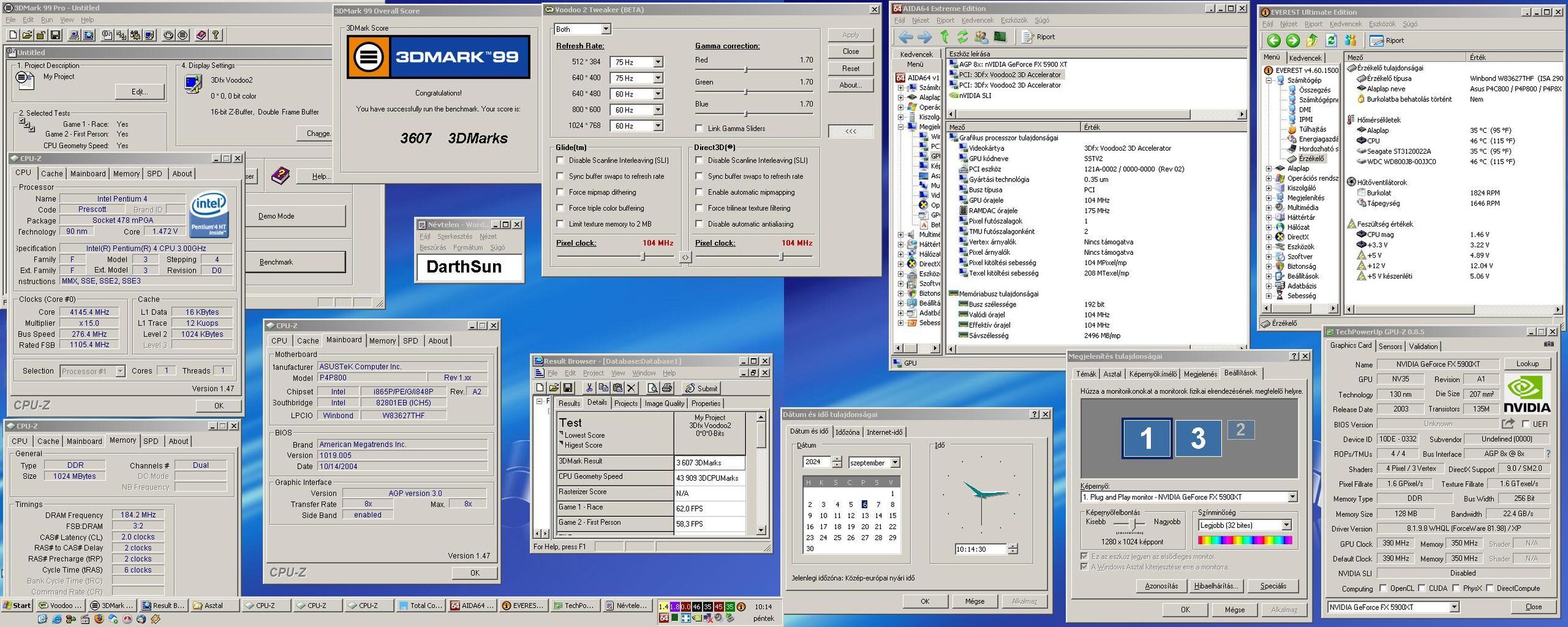Click Cut scissors icon in Result Browser
The width and height of the screenshot is (1568, 627).
click(x=589, y=388)
